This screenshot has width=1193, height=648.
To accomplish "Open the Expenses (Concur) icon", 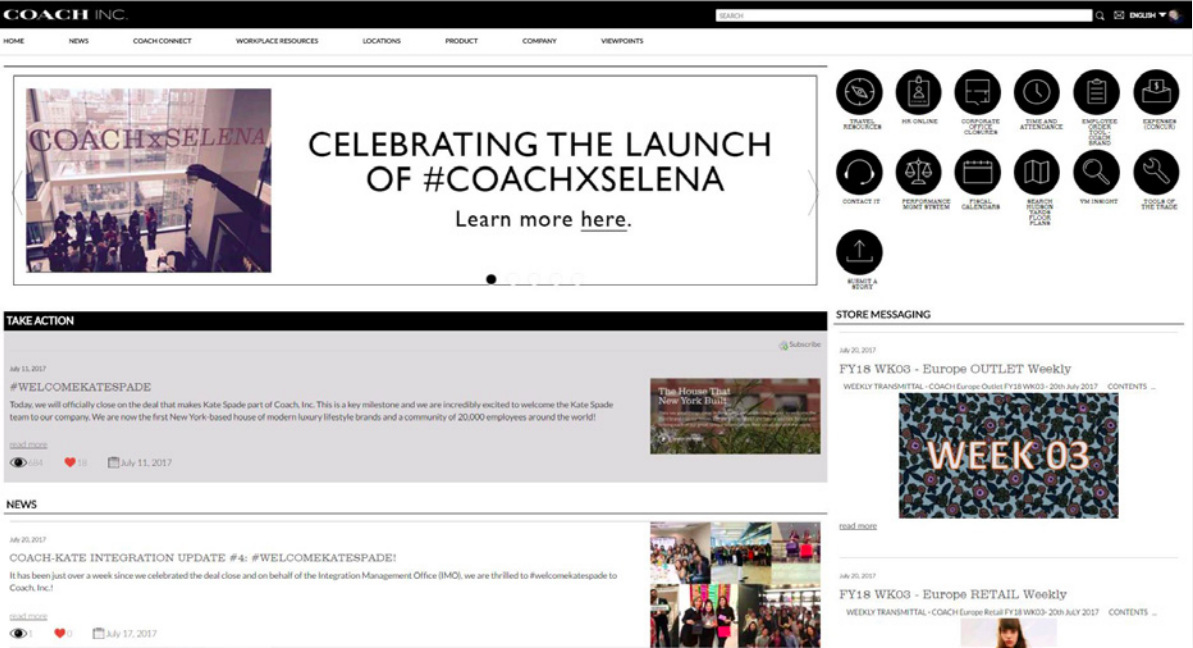I will coord(1156,92).
